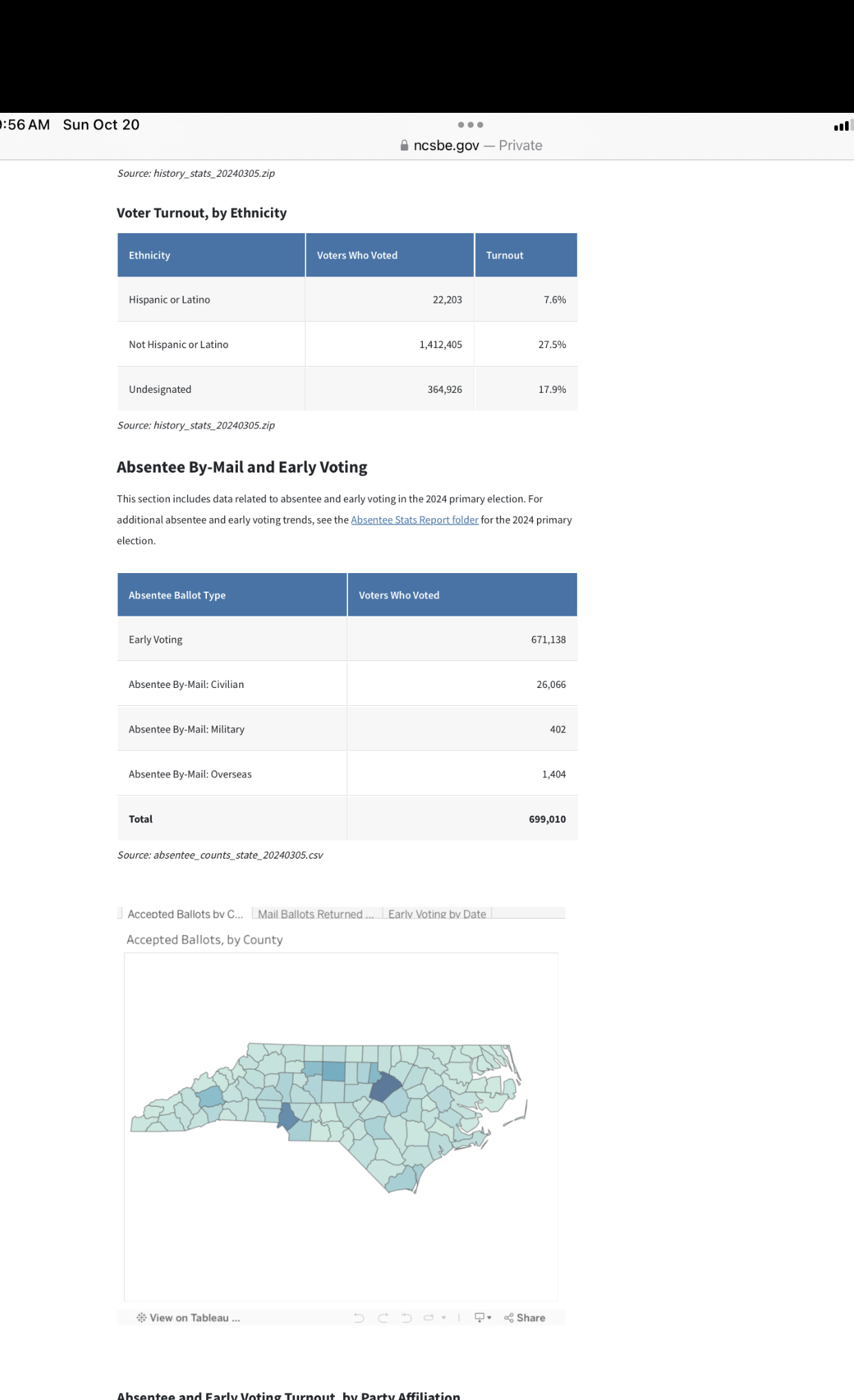Tap the Tableau redo arrow icon

(383, 1317)
